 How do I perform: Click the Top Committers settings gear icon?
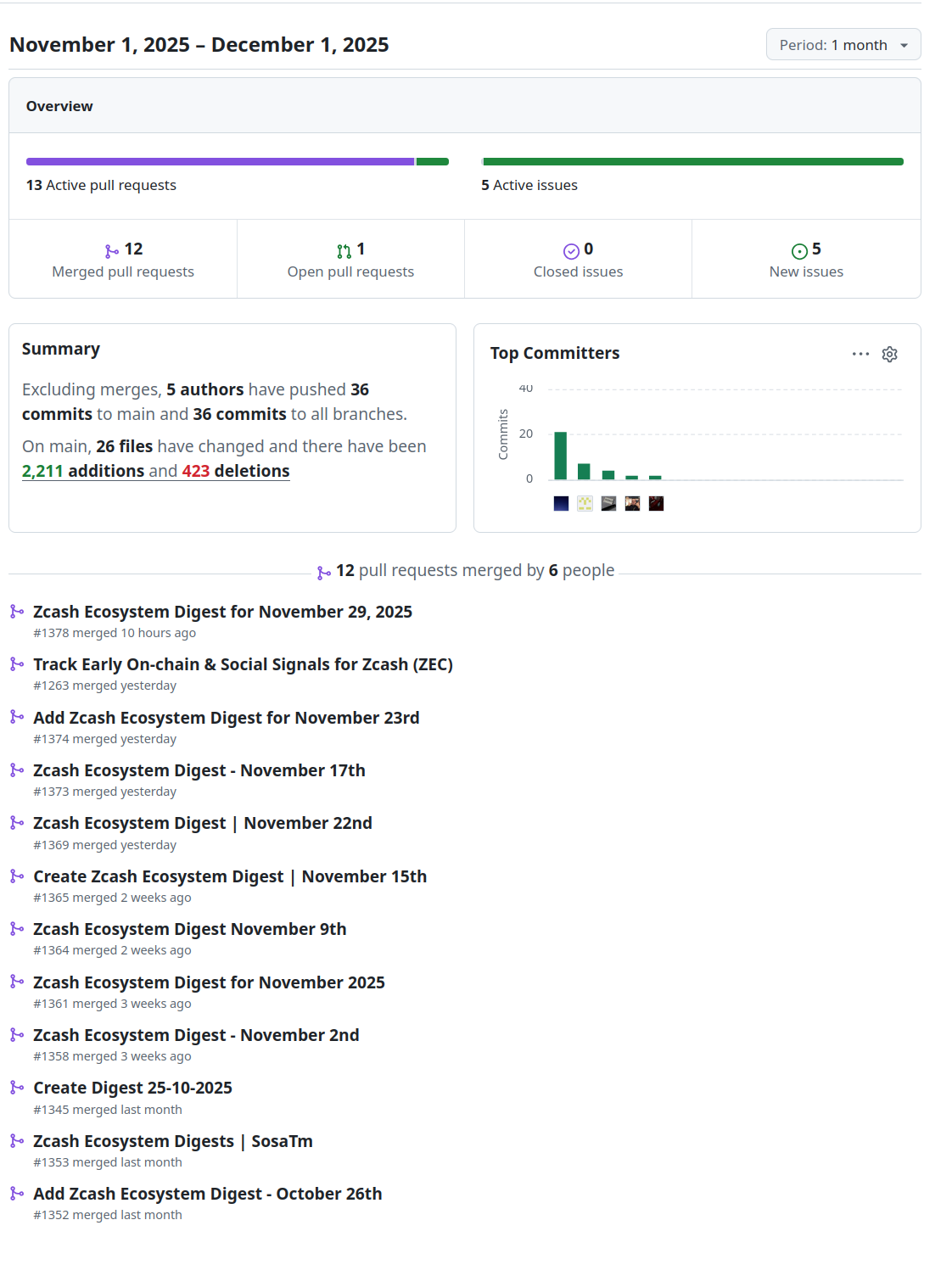889,354
